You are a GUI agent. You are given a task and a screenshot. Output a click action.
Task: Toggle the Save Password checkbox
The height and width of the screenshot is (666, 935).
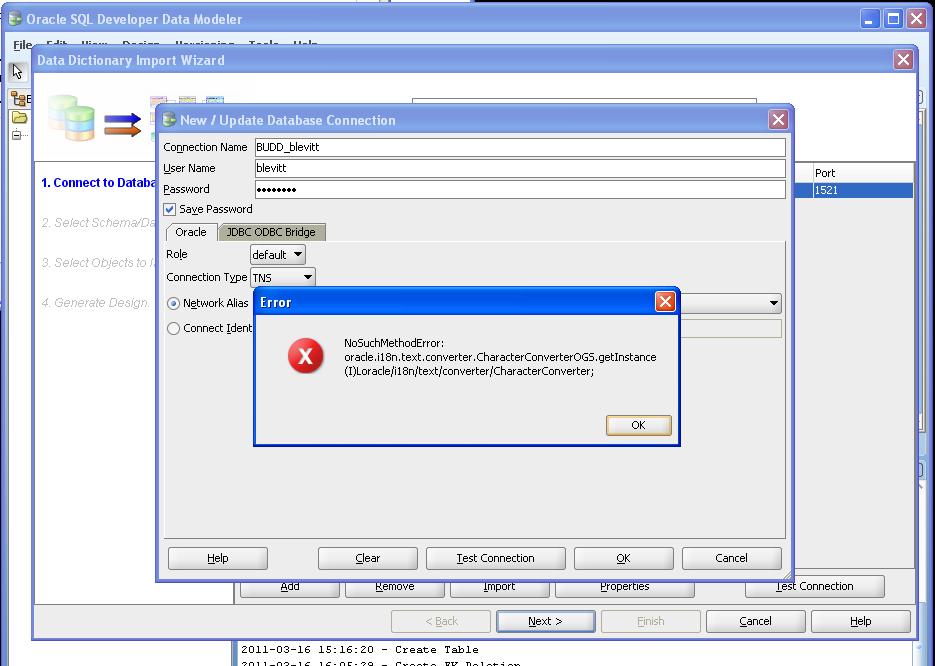[x=170, y=209]
